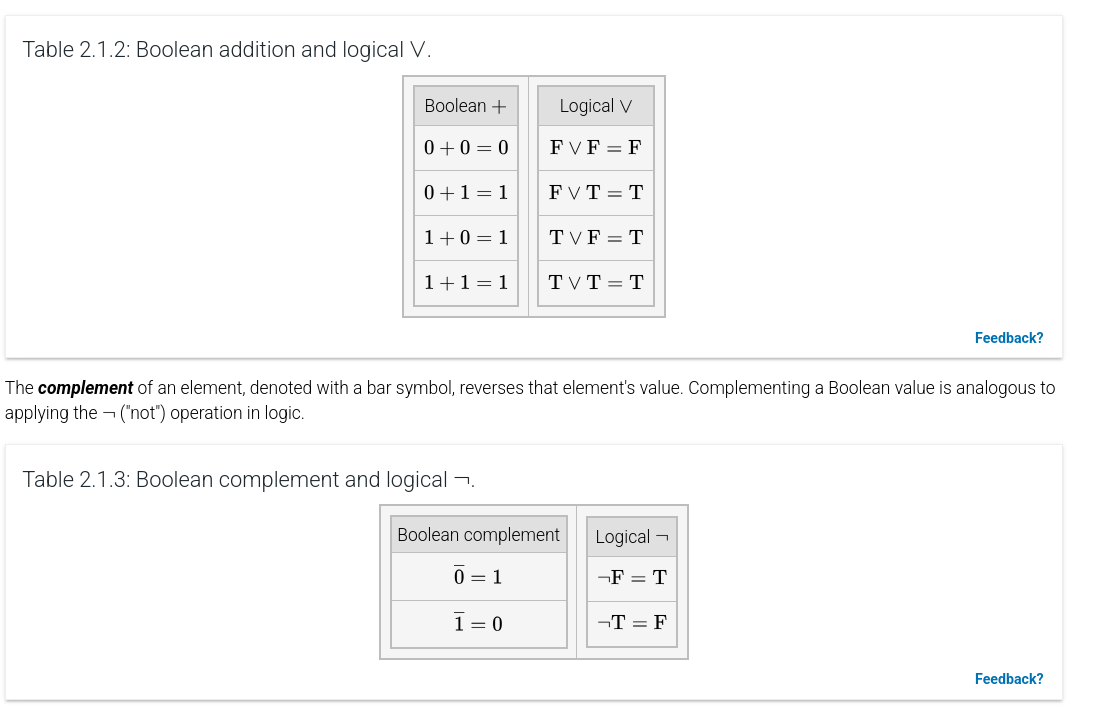Click the 0 + 1 = 1 cell

(466, 193)
